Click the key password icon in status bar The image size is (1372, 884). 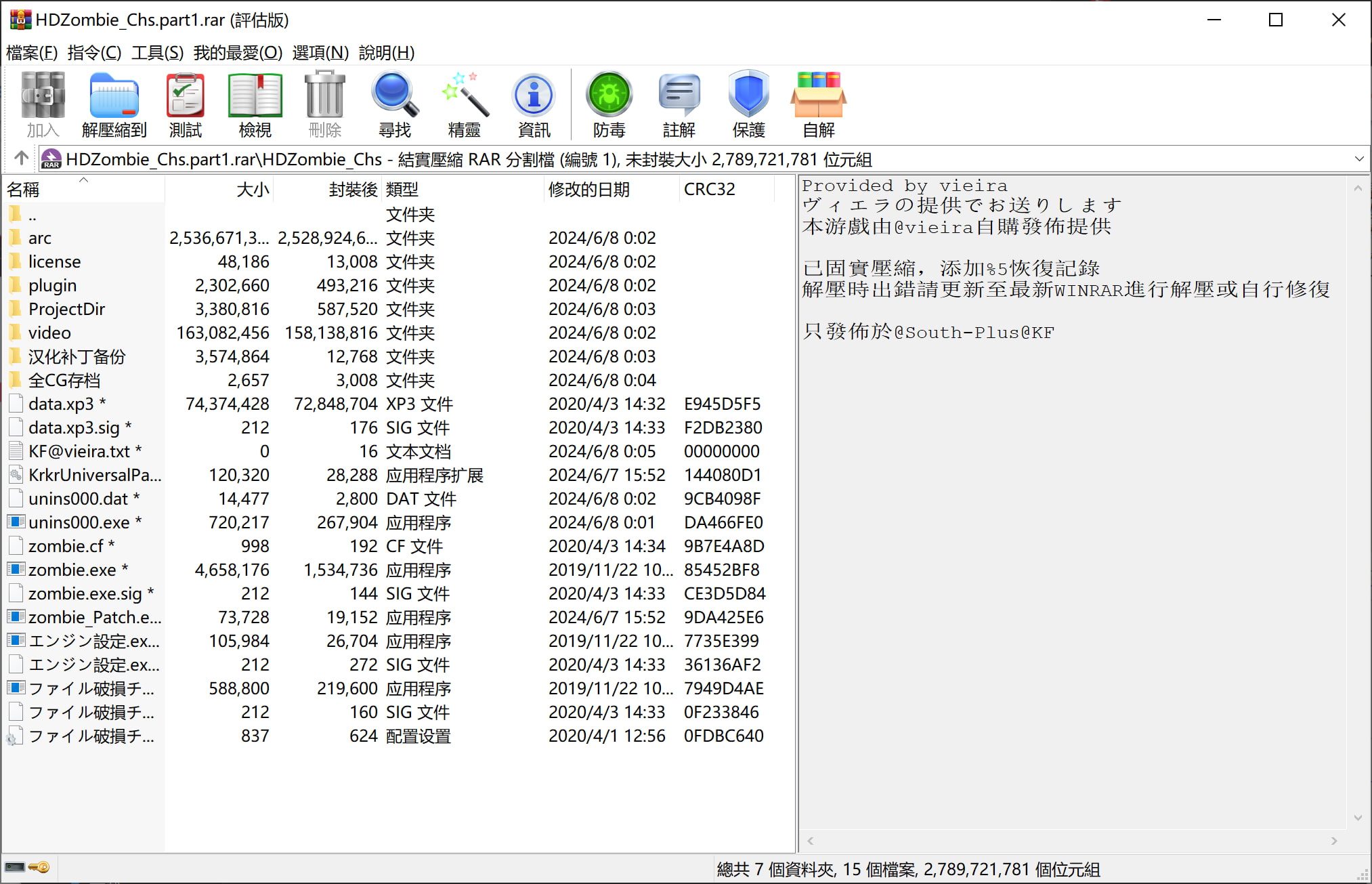point(40,868)
